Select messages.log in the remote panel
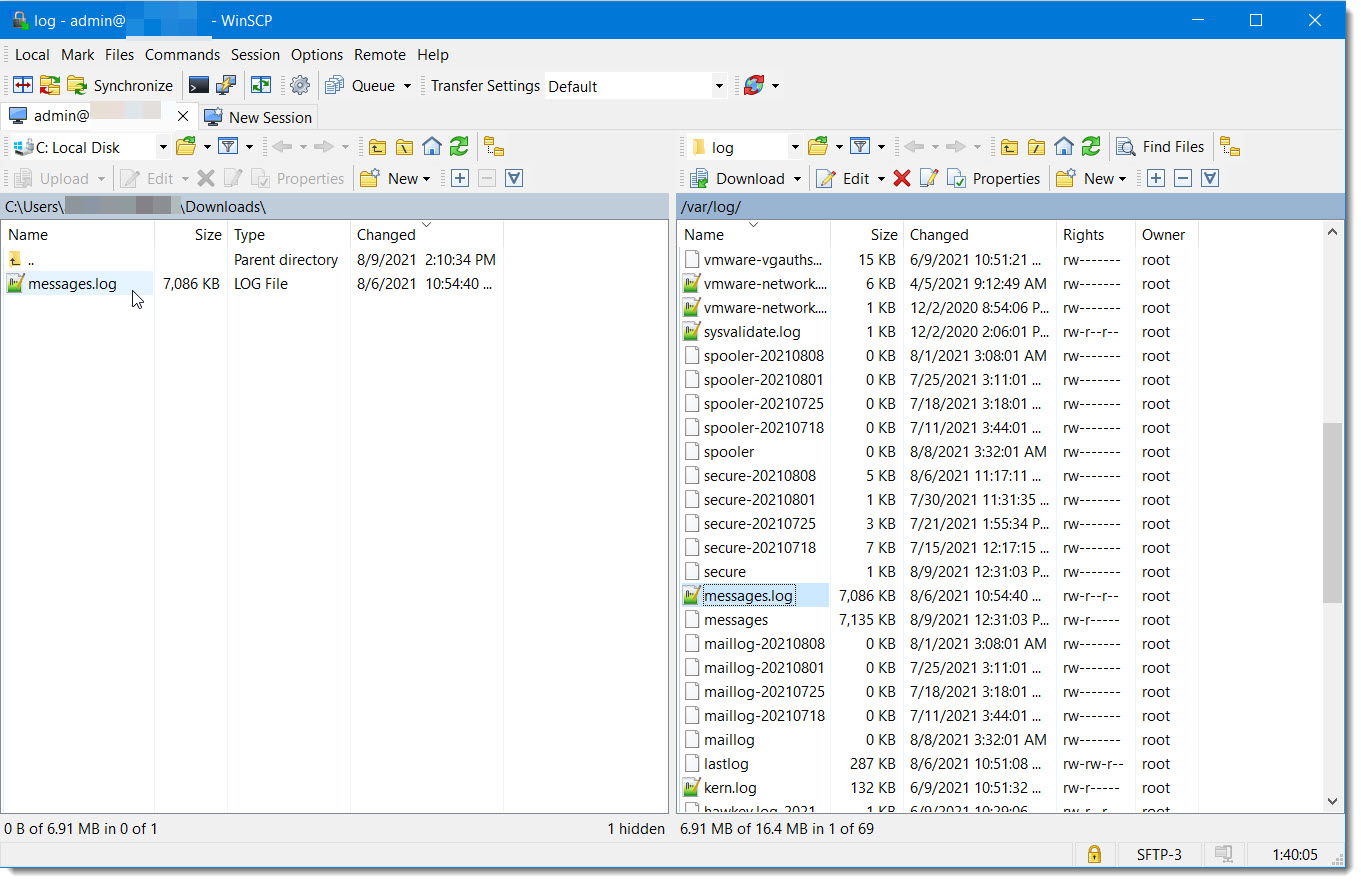 coord(748,595)
